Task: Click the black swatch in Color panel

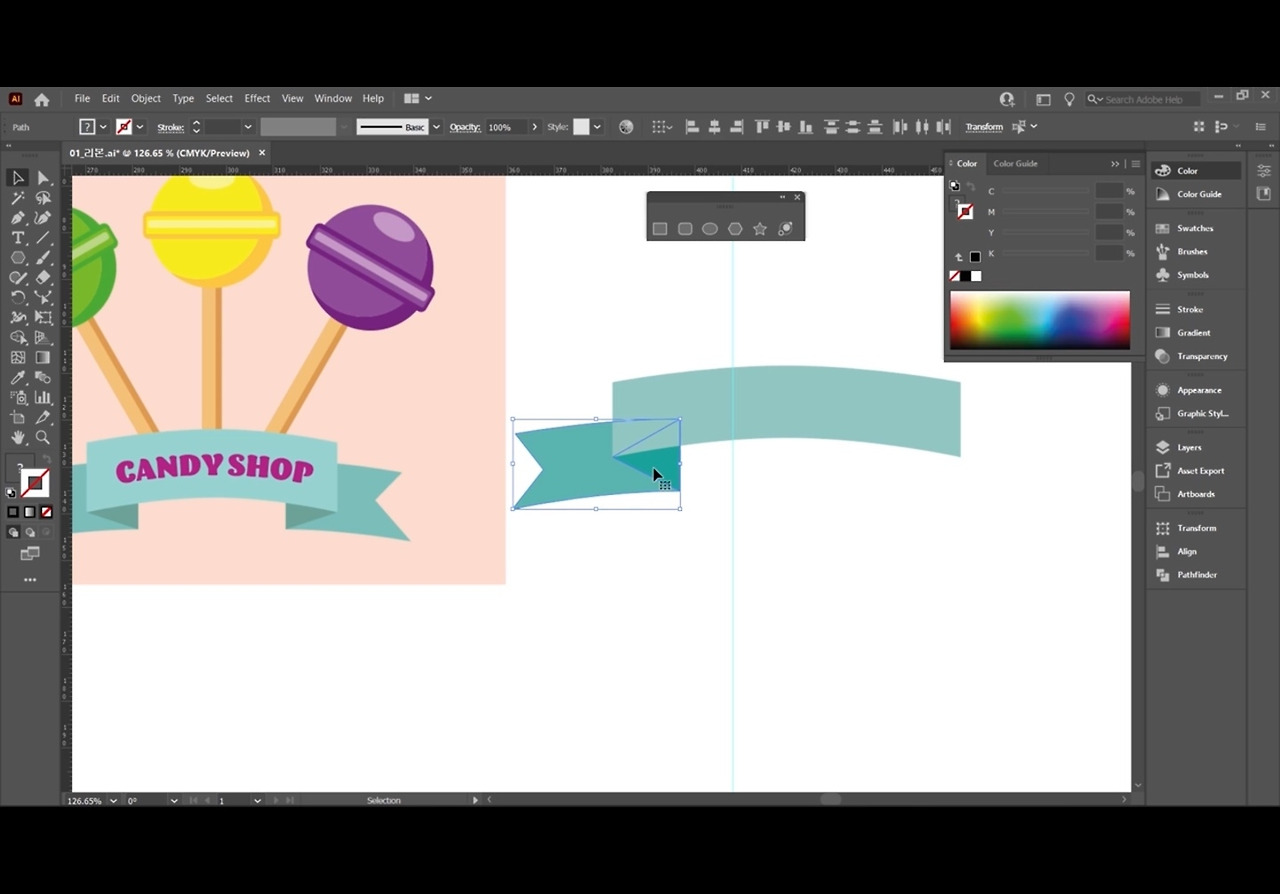Action: point(965,276)
